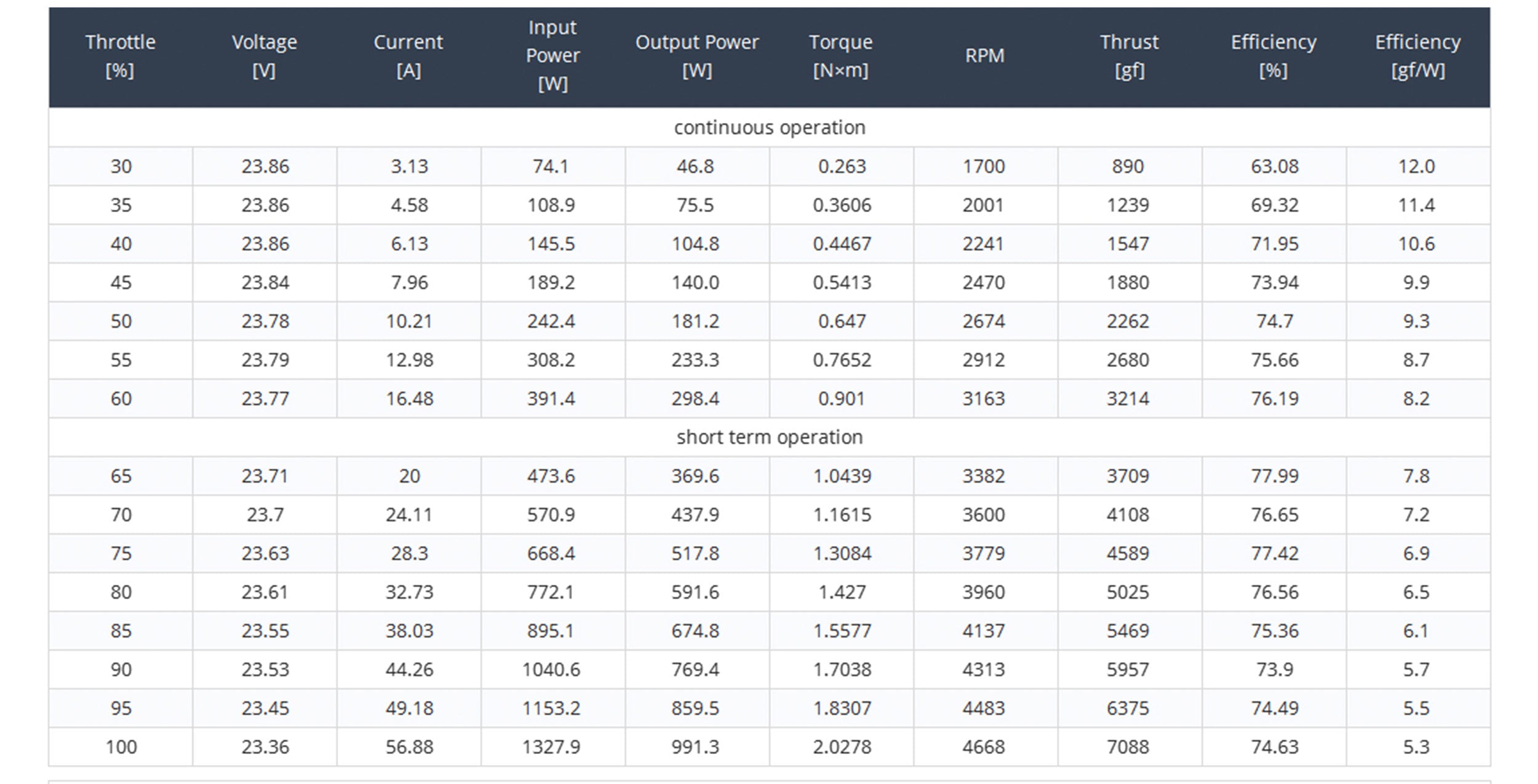Click the 1700 RPM cell
Image resolution: width=1538 pixels, height=784 pixels.
point(984,166)
